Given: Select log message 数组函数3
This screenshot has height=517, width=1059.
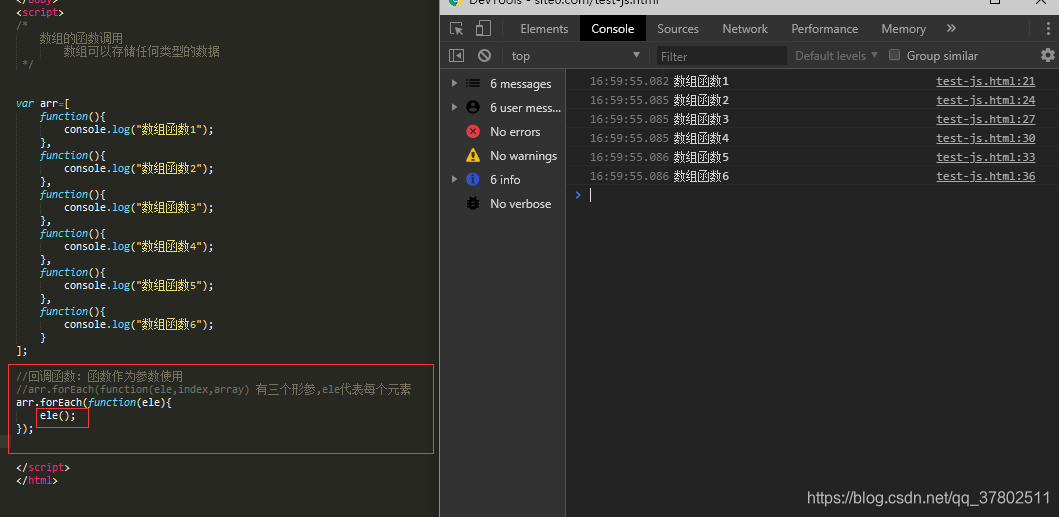Looking at the screenshot, I should (701, 120).
